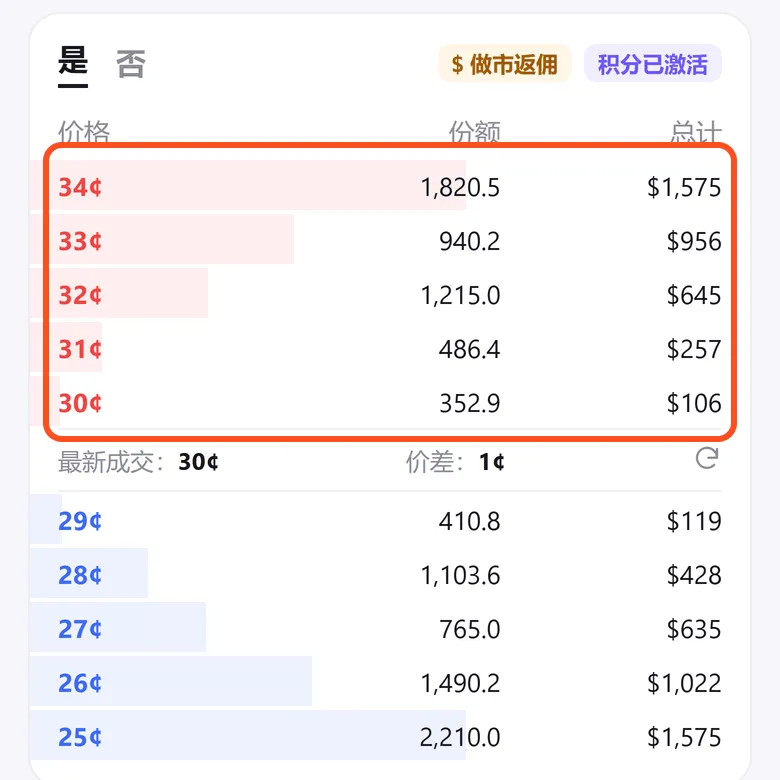Click the $119 total
This screenshot has width=780, height=780.
694,521
